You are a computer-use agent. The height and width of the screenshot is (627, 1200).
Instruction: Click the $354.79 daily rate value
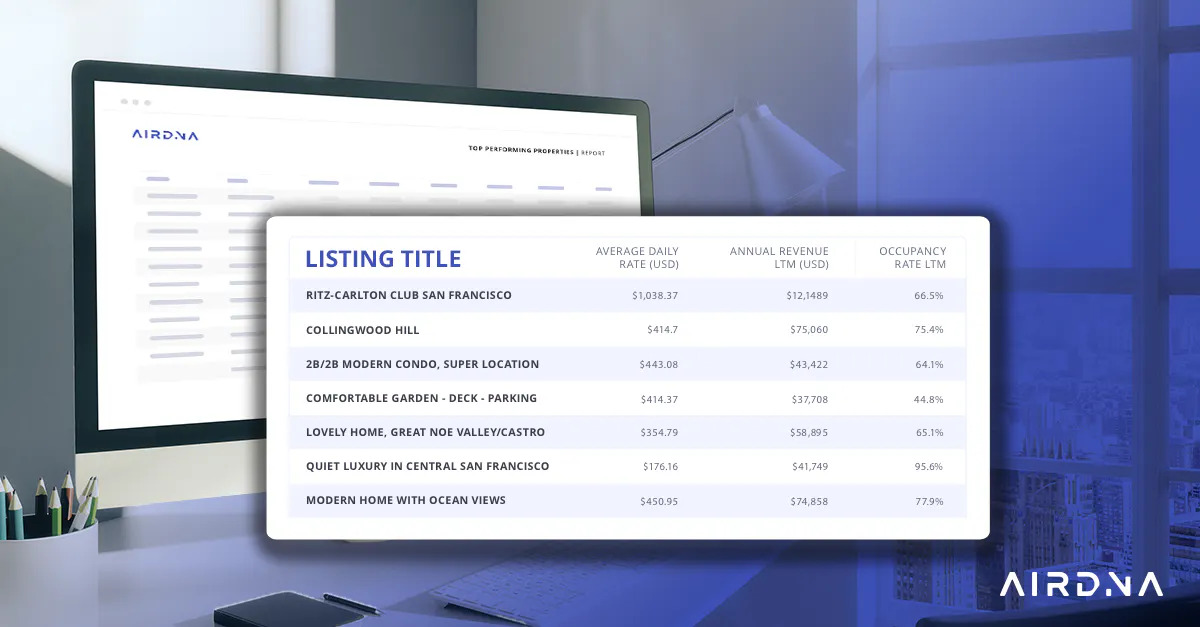click(x=659, y=432)
